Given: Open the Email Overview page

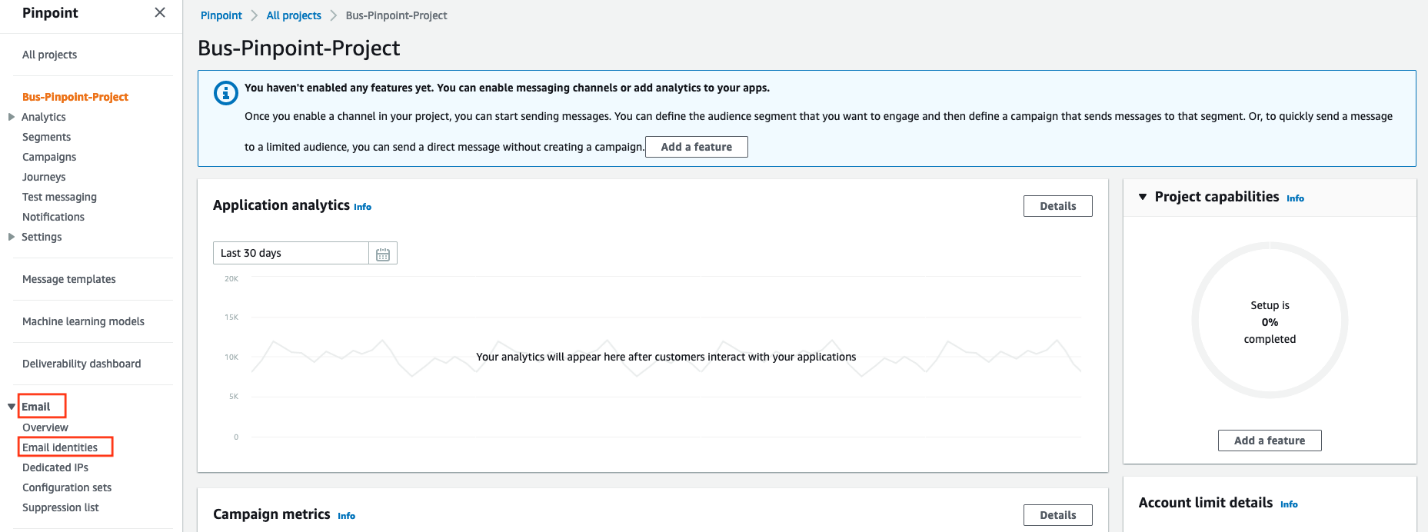Looking at the screenshot, I should click(x=45, y=427).
